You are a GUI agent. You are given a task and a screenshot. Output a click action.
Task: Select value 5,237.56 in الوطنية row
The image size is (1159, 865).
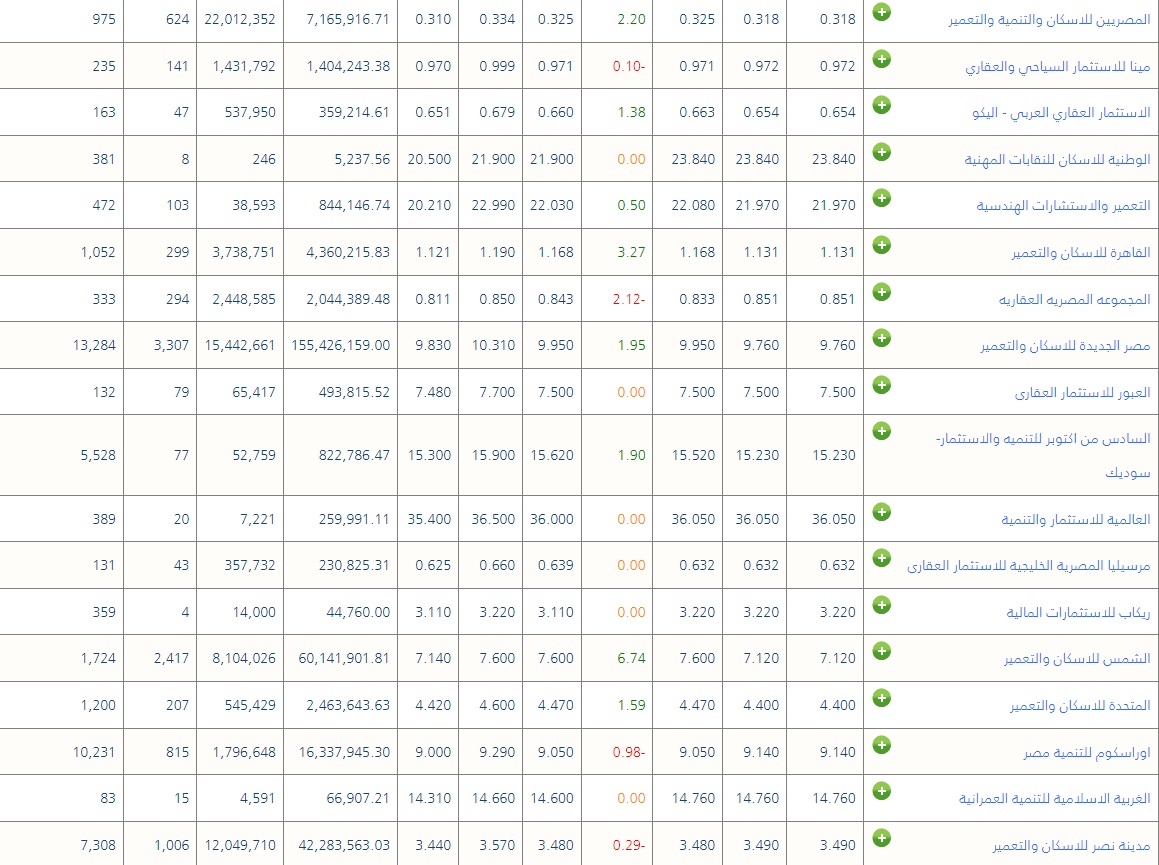361,159
